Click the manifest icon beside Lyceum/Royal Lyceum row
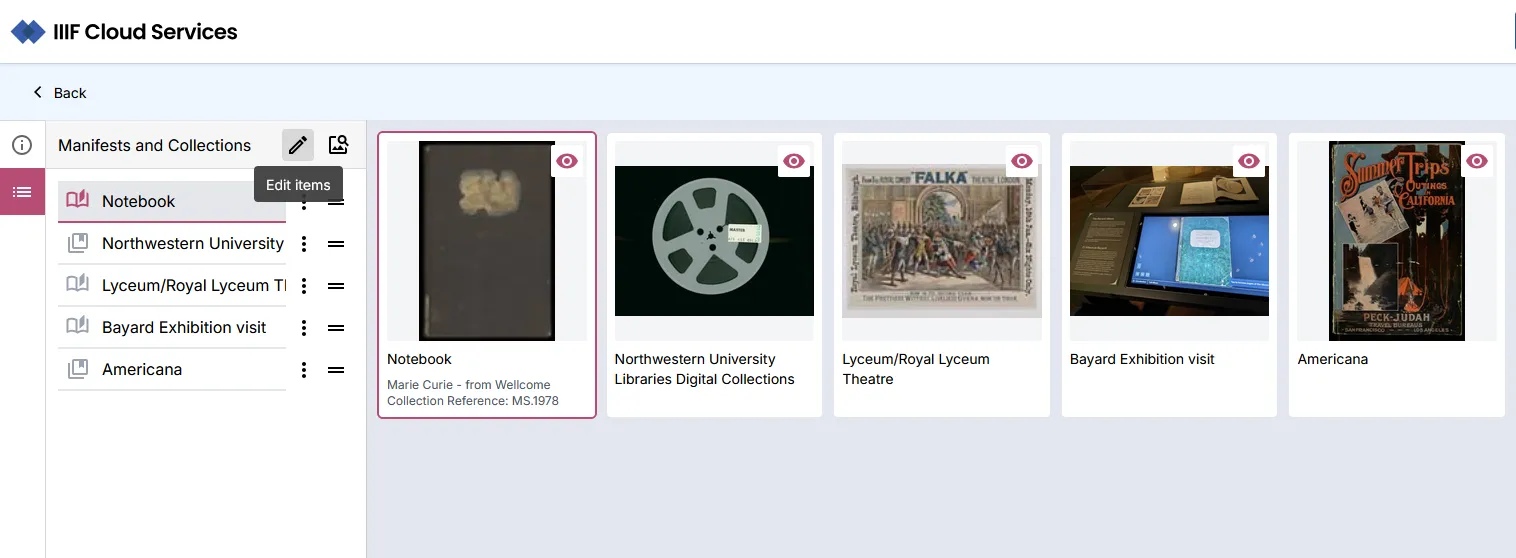 (x=77, y=285)
